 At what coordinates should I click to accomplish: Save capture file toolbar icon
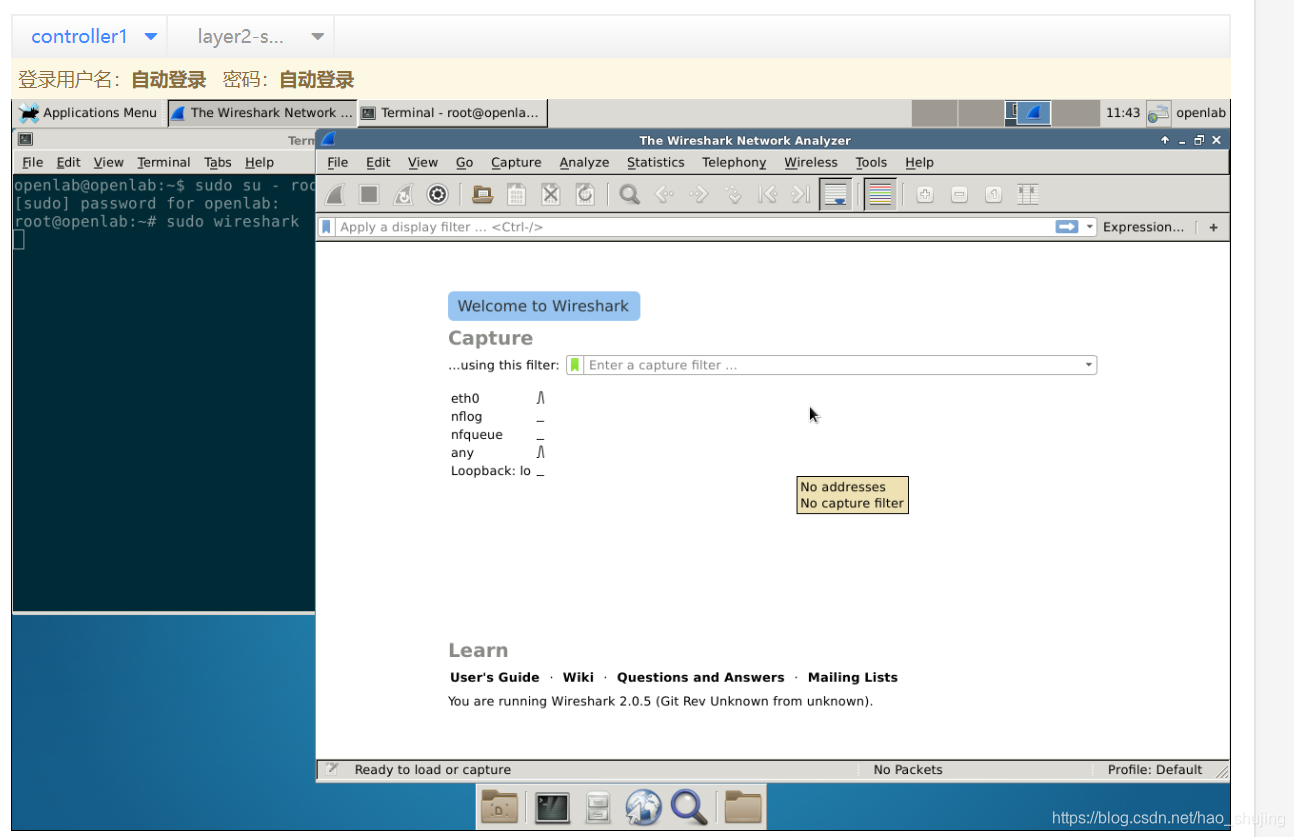(516, 194)
